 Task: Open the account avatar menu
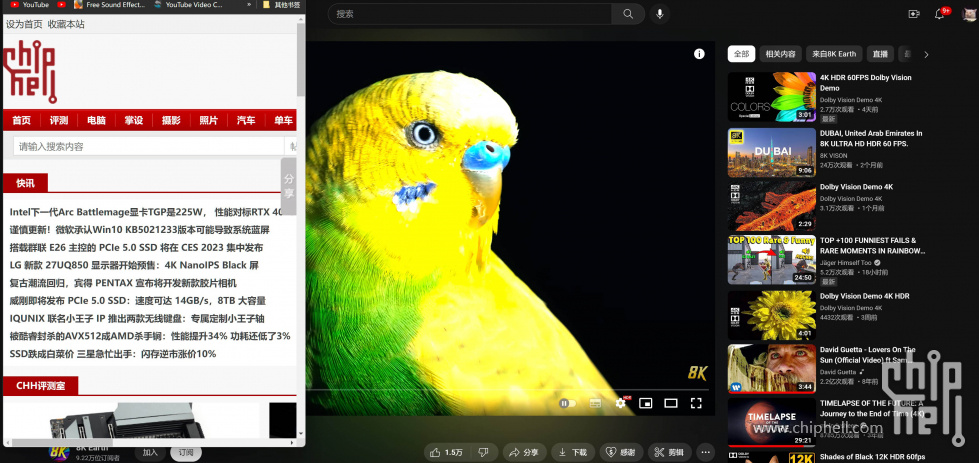coord(969,14)
